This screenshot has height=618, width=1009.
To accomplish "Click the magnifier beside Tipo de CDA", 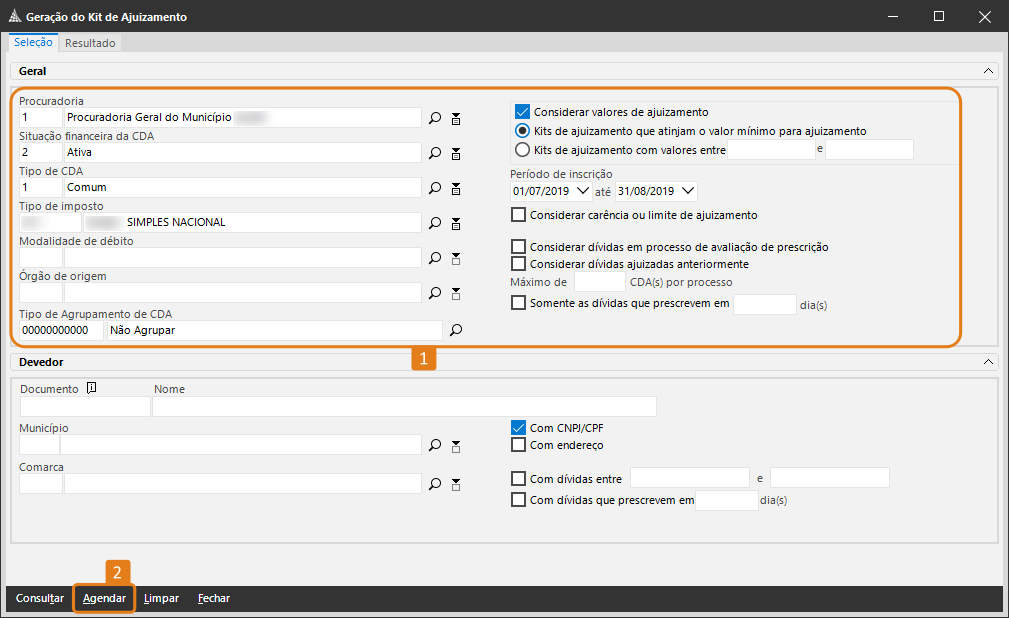I will (435, 188).
